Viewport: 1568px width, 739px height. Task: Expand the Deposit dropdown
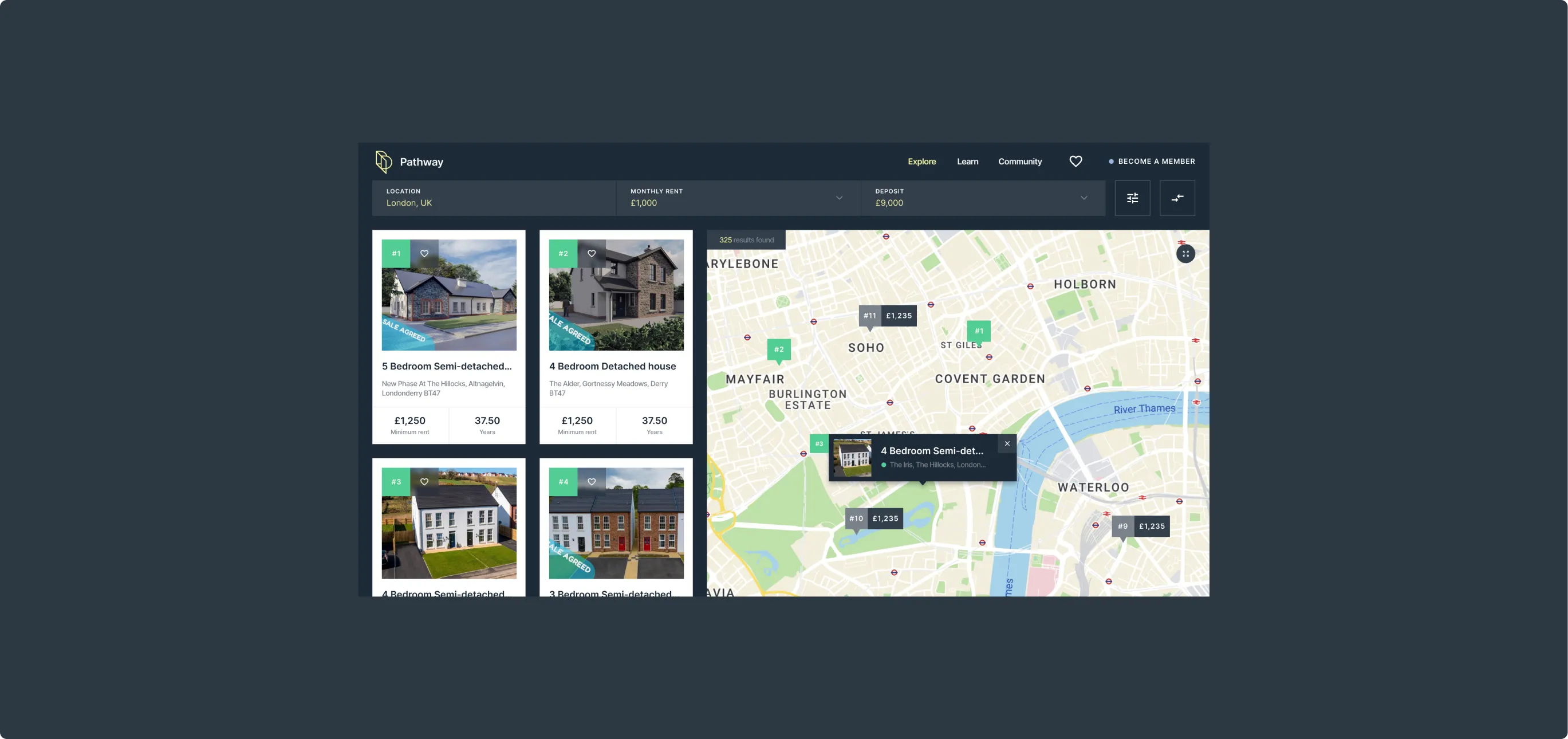[x=1084, y=198]
